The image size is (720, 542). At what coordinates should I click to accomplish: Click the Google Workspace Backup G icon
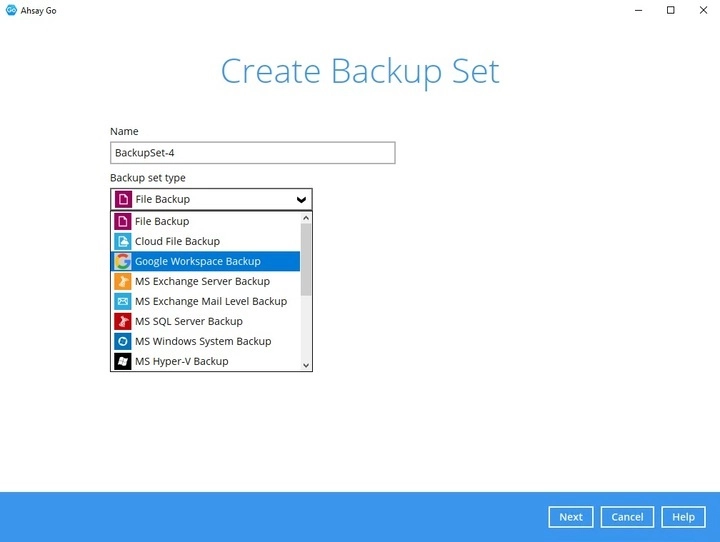coord(123,261)
